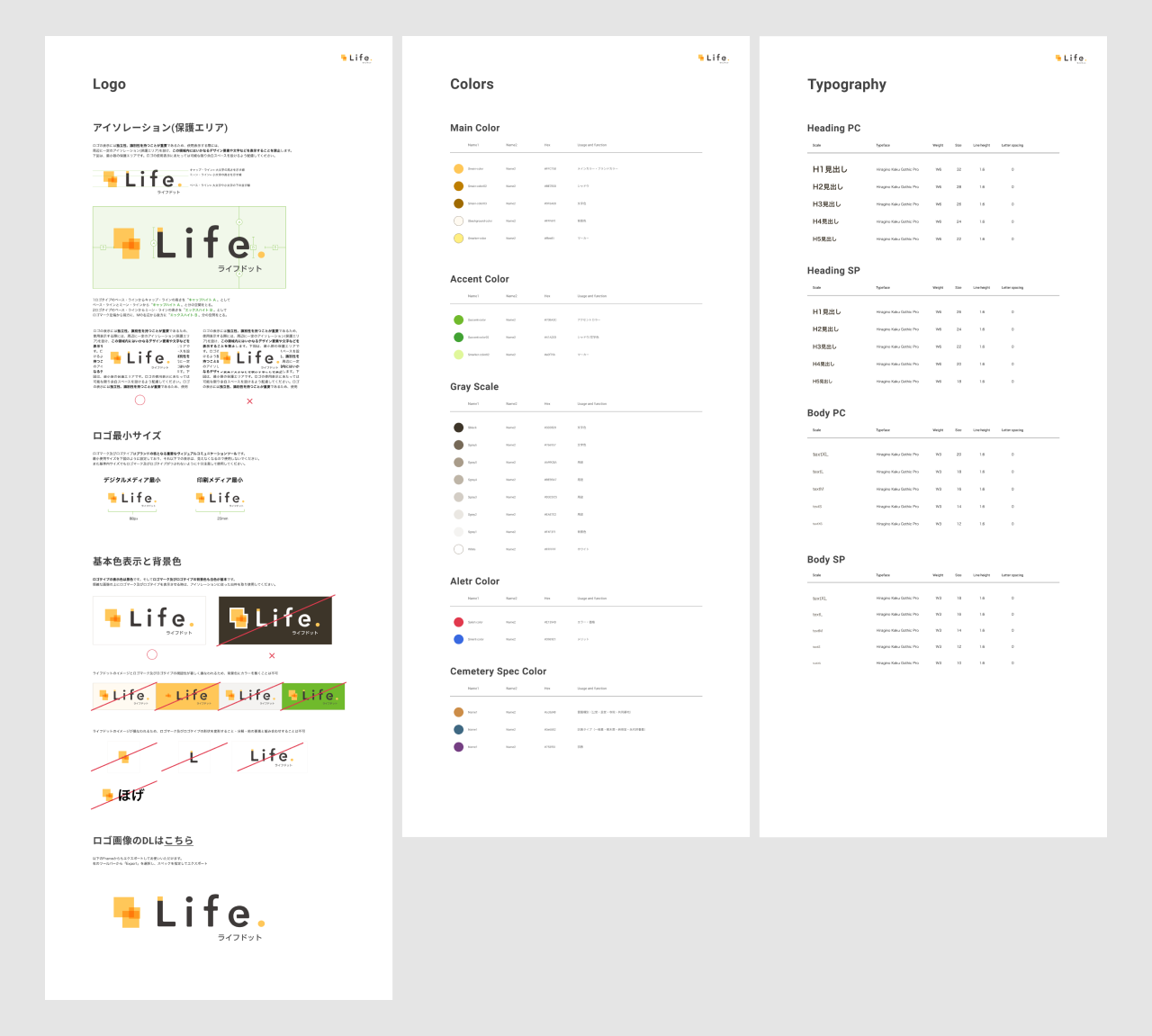This screenshot has height=1036, width=1152.
Task: Select the red swatch under Aletr Color
Action: (458, 622)
